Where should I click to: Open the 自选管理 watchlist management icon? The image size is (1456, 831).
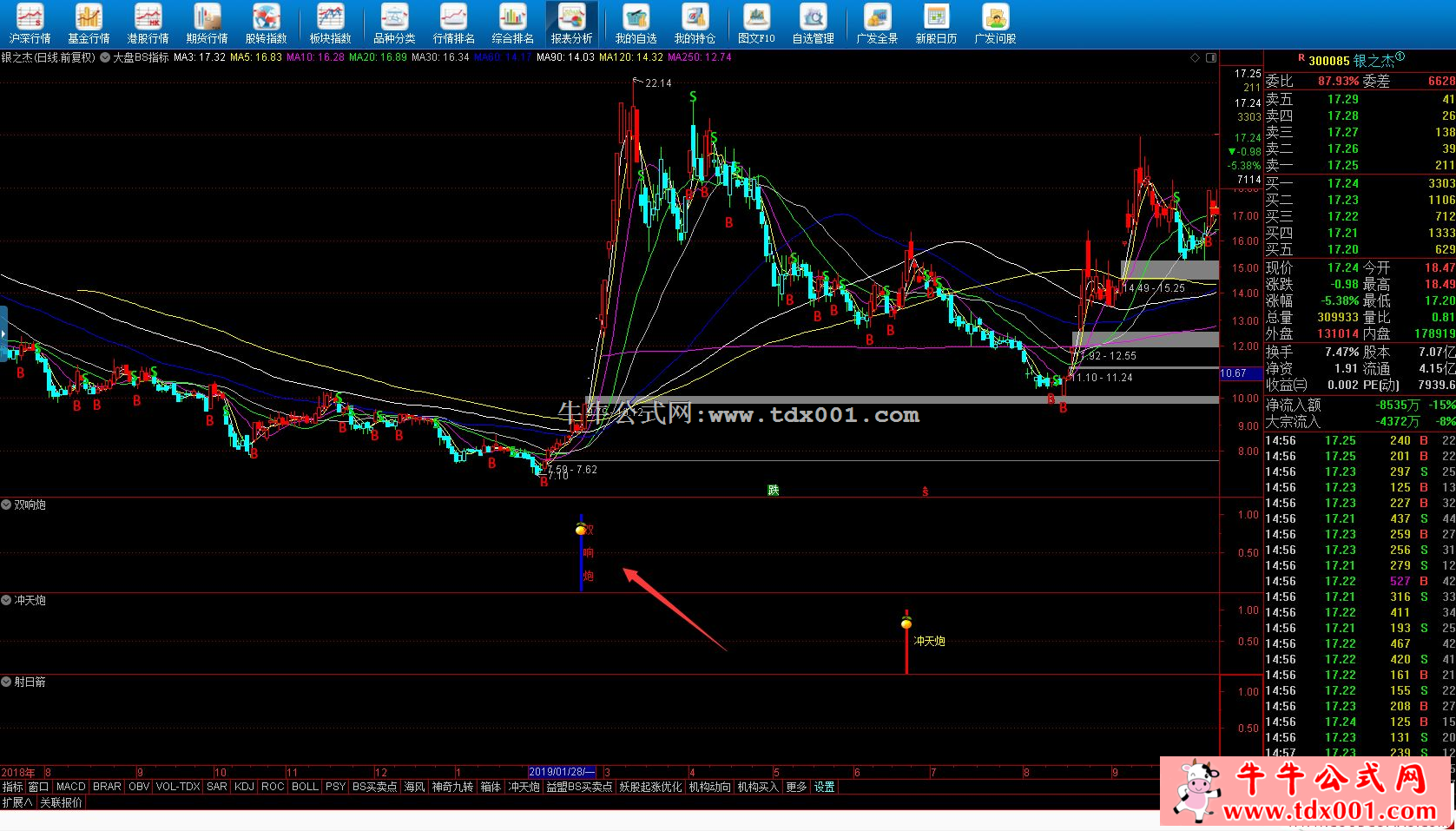tap(813, 23)
